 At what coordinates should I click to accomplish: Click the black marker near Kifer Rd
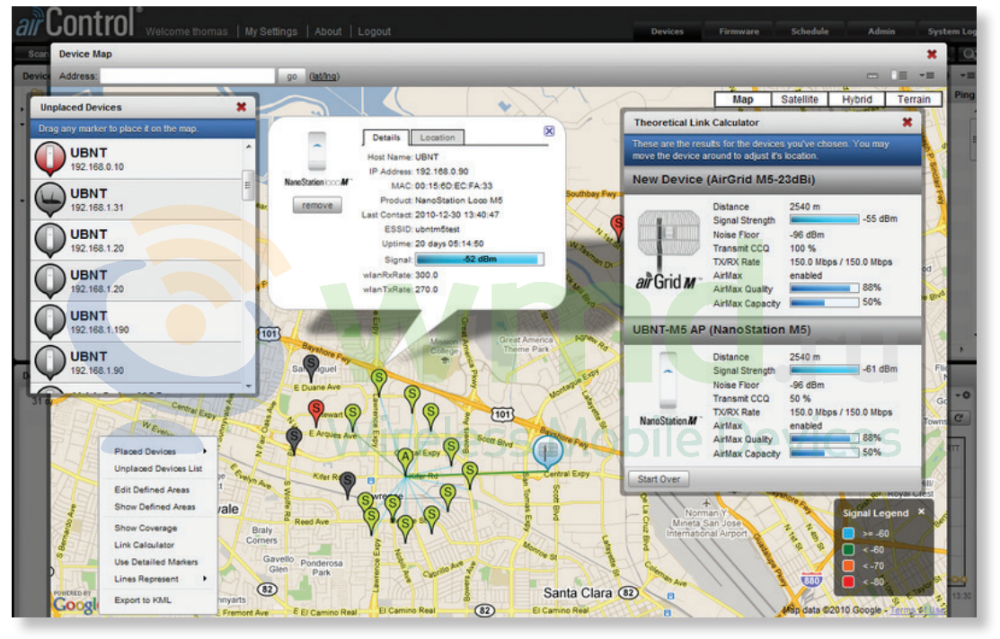[347, 485]
